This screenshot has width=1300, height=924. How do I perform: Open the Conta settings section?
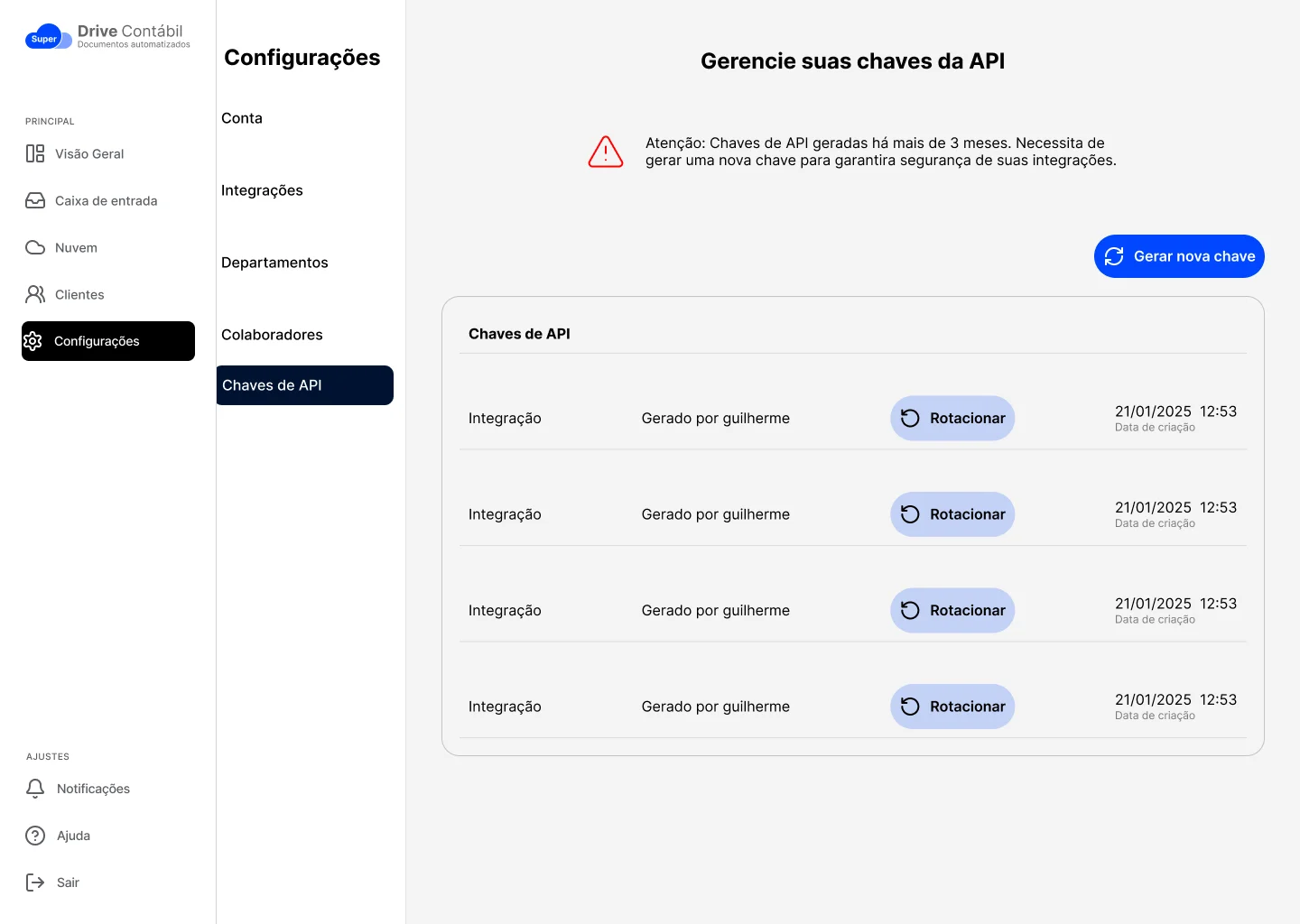tap(242, 118)
